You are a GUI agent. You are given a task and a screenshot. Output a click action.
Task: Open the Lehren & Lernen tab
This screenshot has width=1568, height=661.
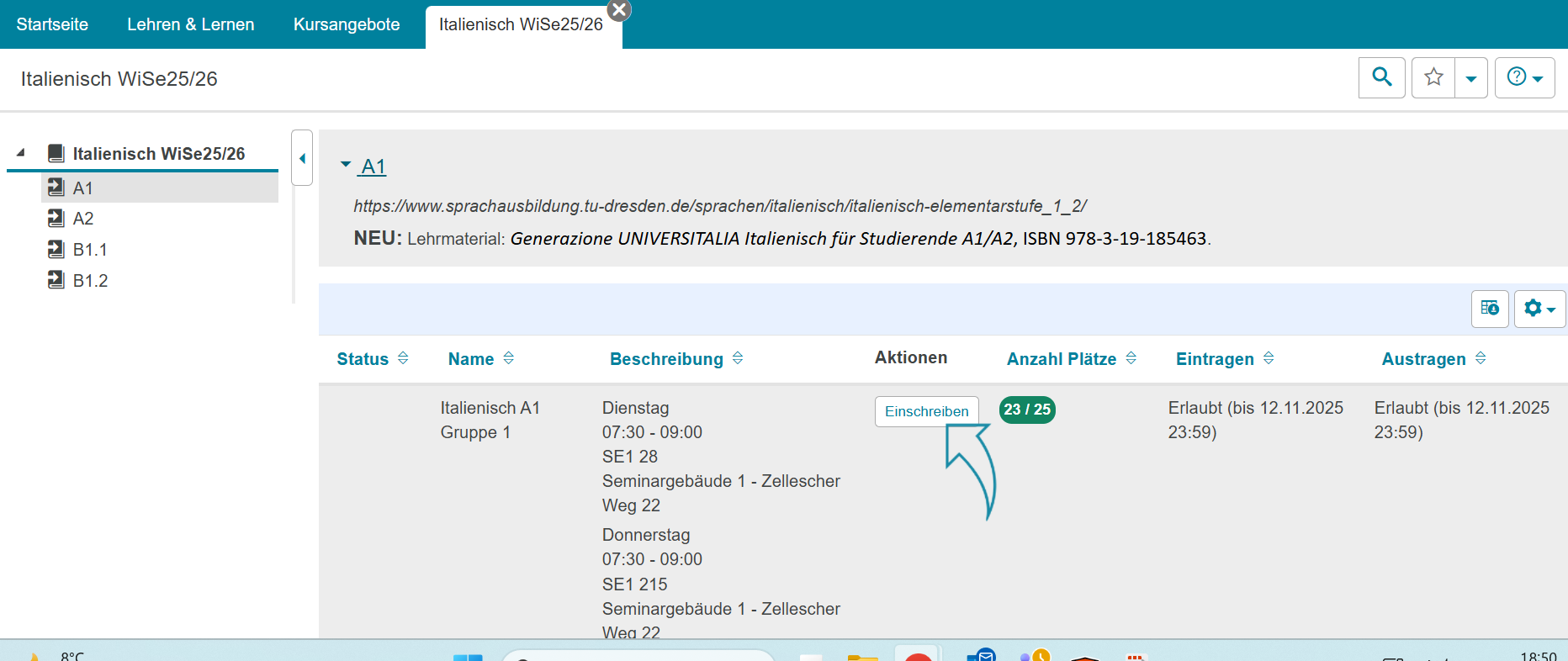coord(191,24)
